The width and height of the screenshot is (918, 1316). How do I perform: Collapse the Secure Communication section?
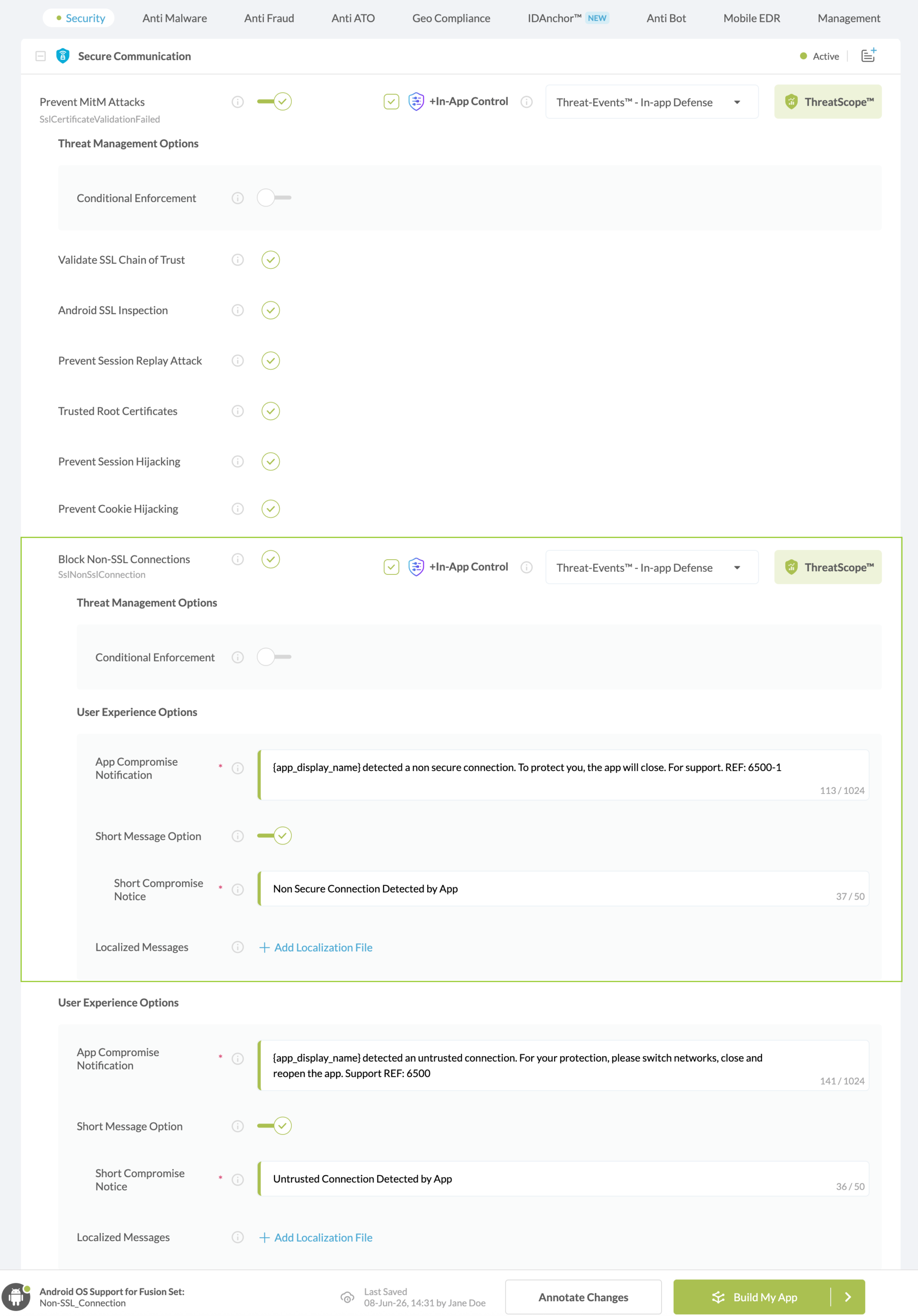point(40,56)
